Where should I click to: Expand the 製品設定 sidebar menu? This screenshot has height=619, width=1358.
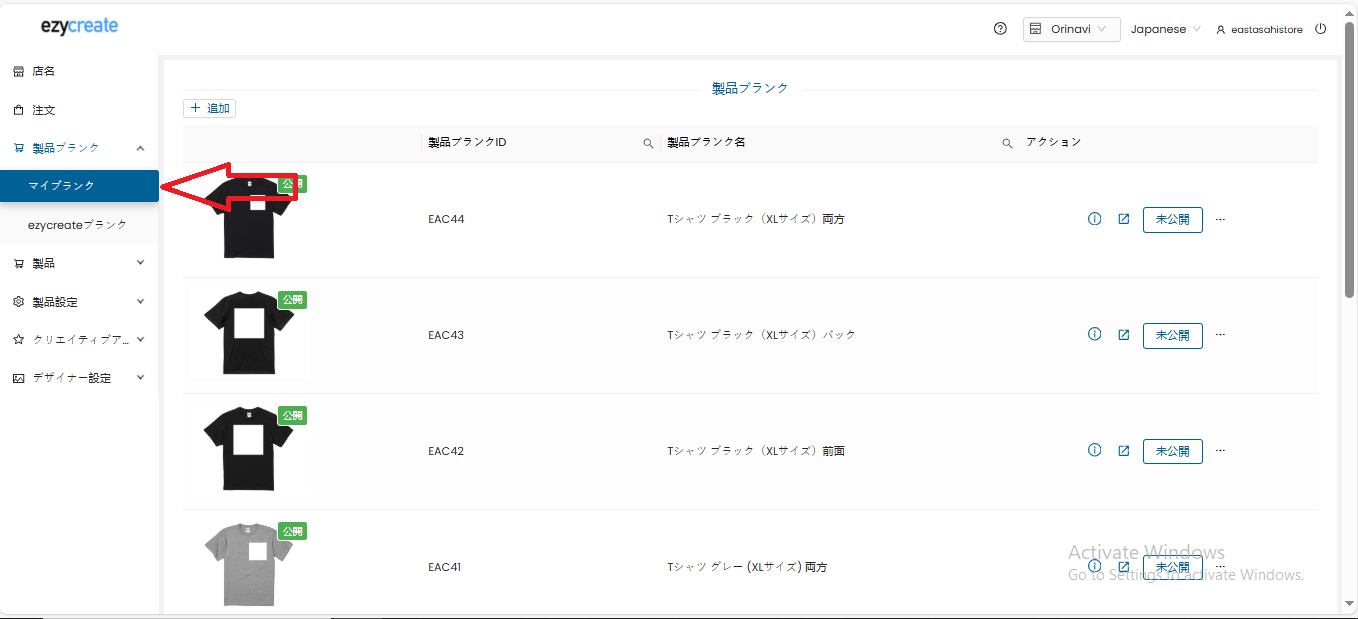(x=79, y=301)
